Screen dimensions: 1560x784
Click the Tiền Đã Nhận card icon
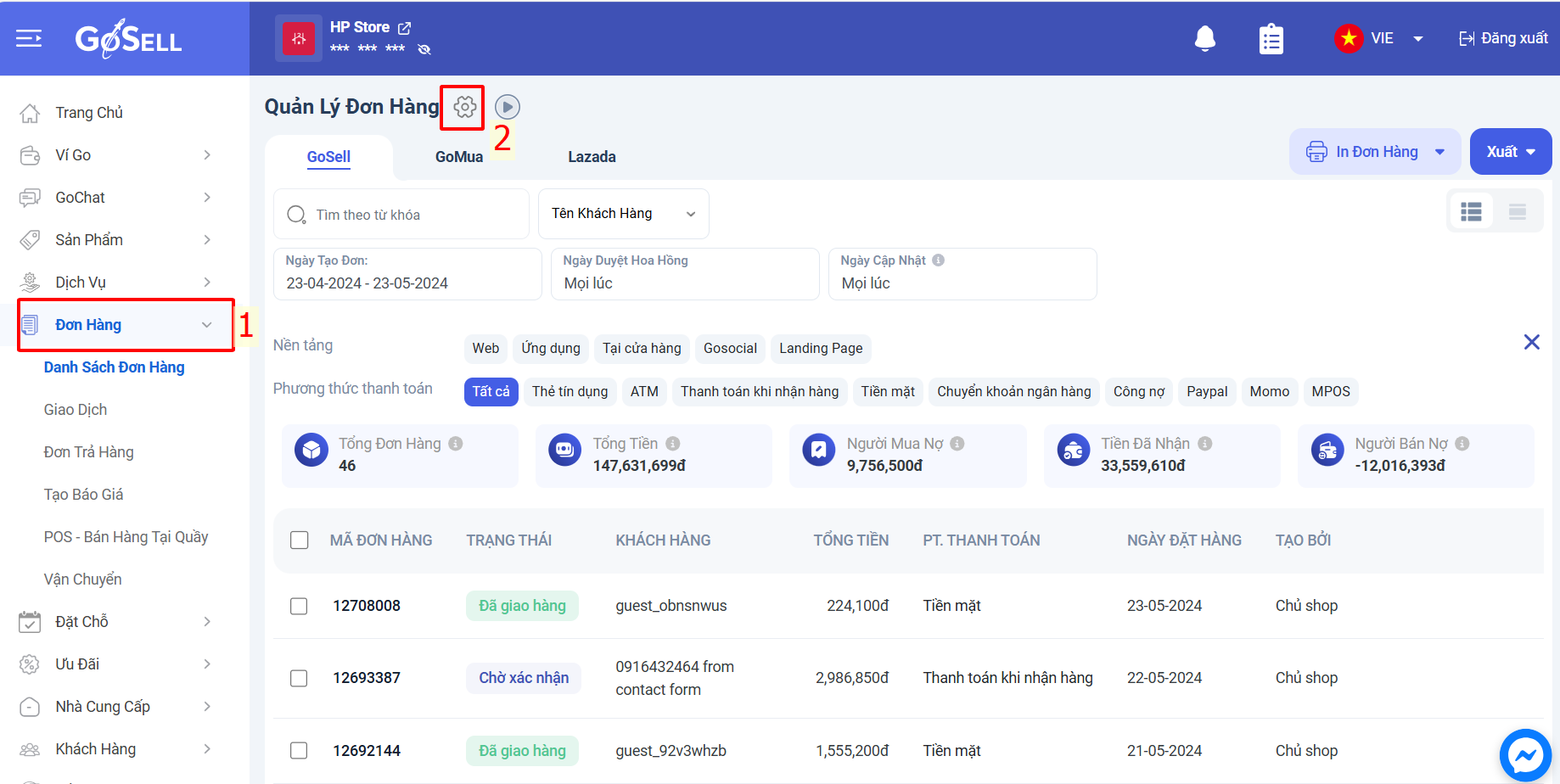[x=1074, y=450]
